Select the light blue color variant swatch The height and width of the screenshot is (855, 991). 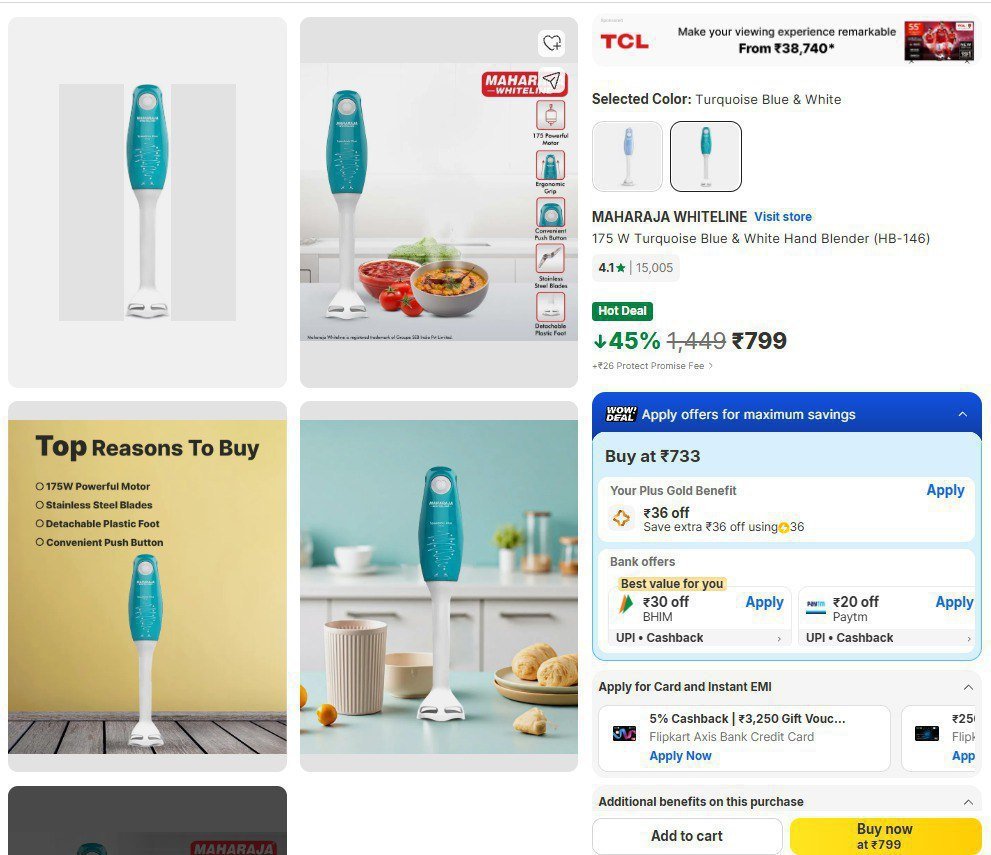[x=627, y=156]
